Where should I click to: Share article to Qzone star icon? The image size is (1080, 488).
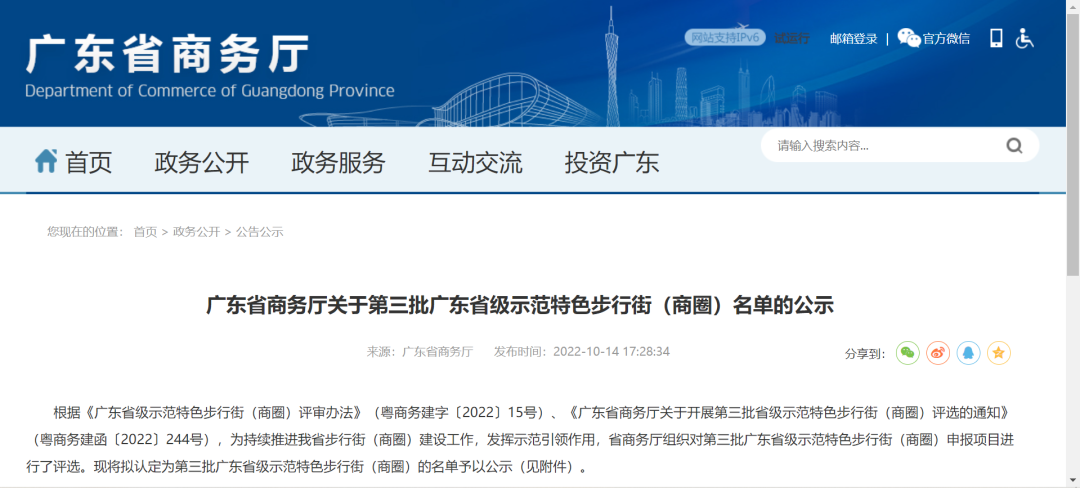[999, 353]
